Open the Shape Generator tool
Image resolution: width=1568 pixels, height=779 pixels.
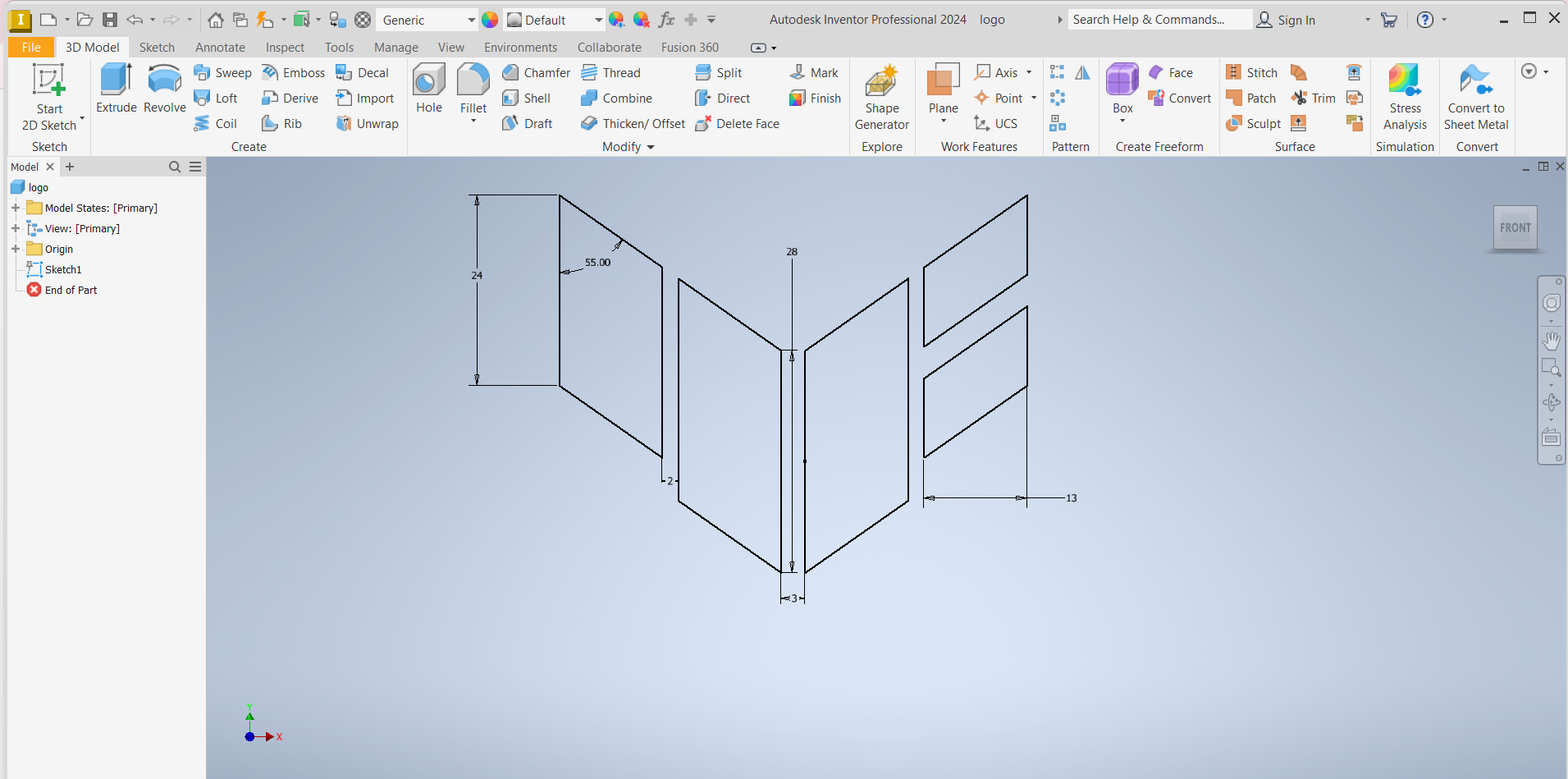click(x=881, y=97)
